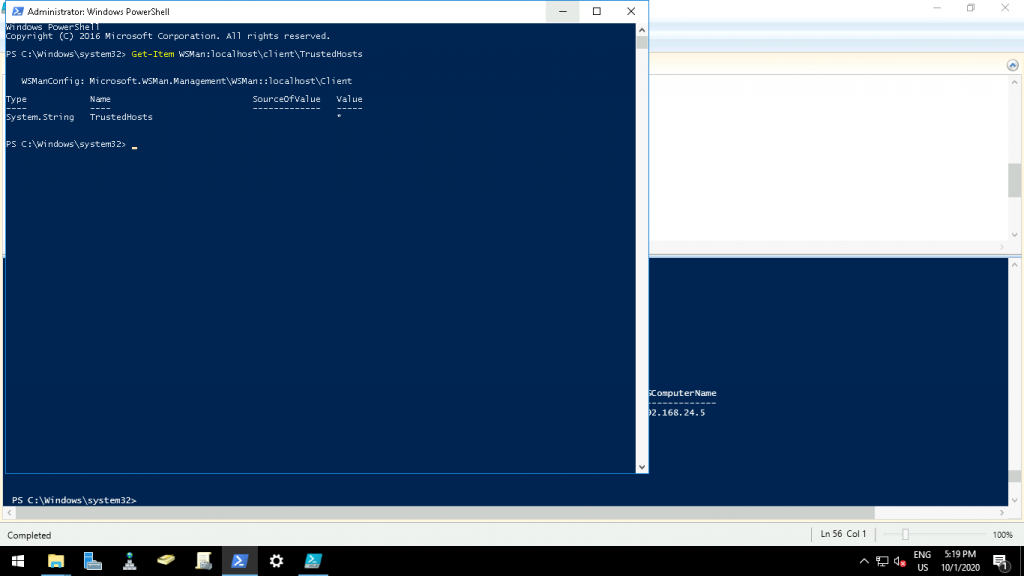This screenshot has width=1024, height=576.
Task: Open the clock showing 5:19 PM
Action: pyautogui.click(x=960, y=561)
